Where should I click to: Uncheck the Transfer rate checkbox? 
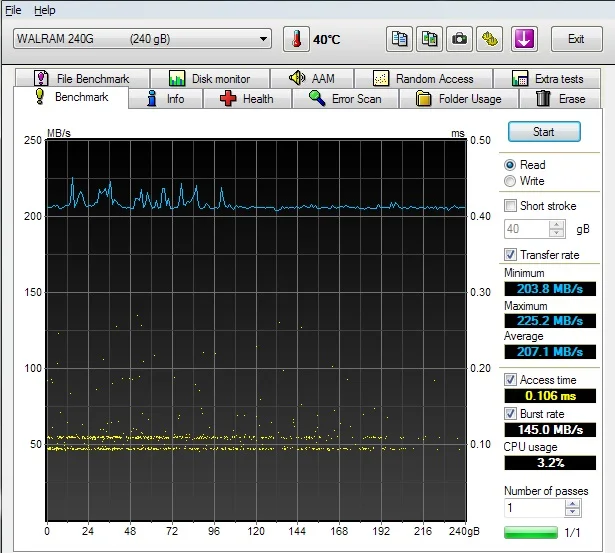511,255
